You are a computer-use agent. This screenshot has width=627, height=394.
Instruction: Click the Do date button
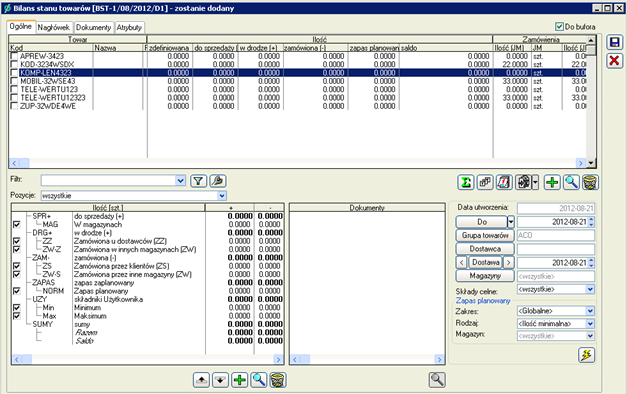482,222
